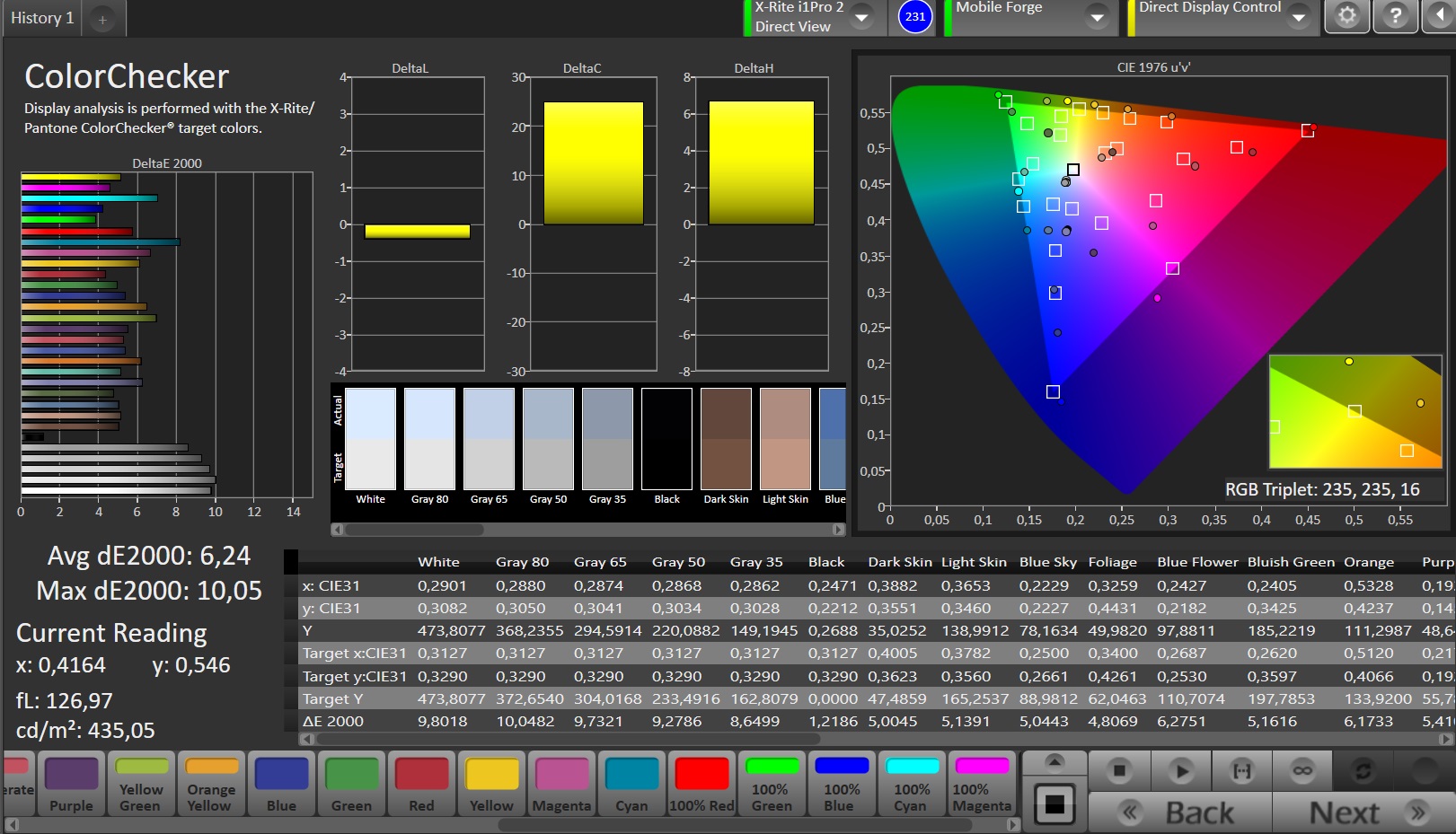1456x834 pixels.
Task: Click the Next button
Action: tap(1363, 812)
